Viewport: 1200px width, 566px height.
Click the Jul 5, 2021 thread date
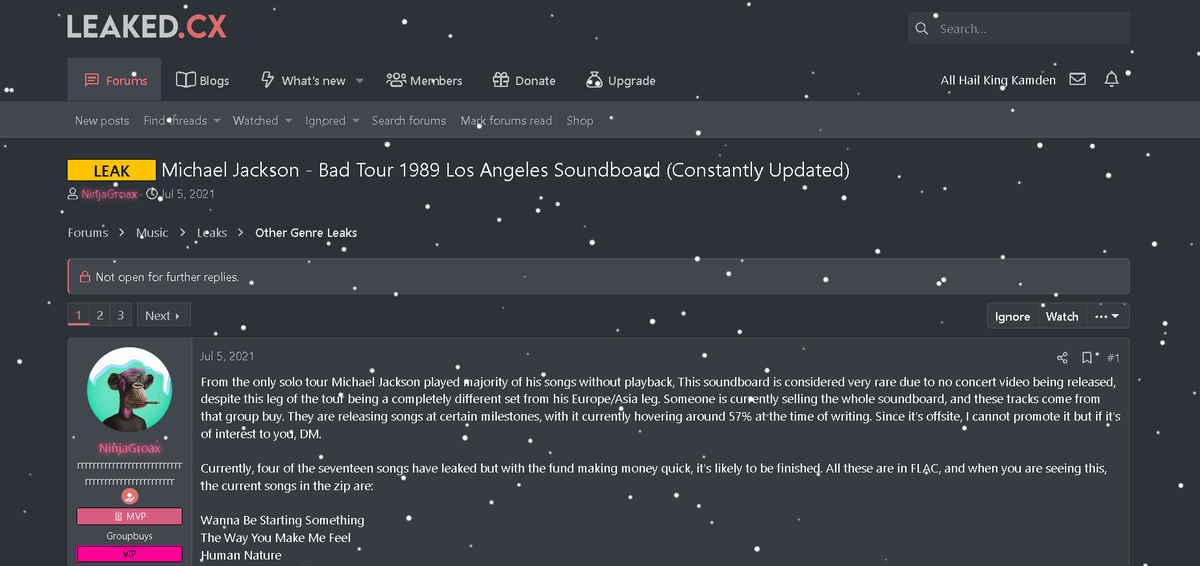(x=187, y=194)
